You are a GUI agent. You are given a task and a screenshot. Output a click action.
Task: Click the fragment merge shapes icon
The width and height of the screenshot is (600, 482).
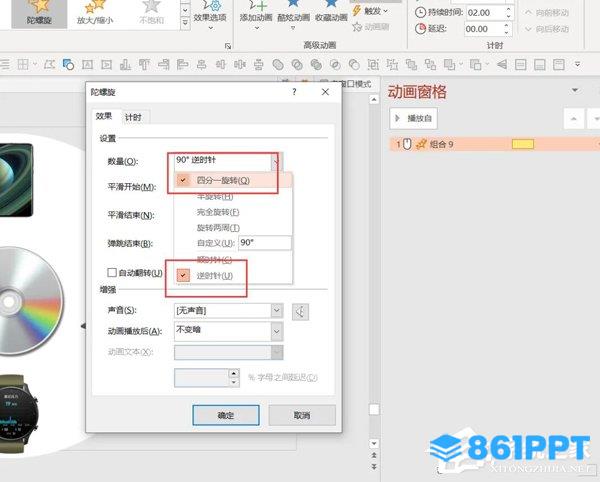click(x=316, y=65)
